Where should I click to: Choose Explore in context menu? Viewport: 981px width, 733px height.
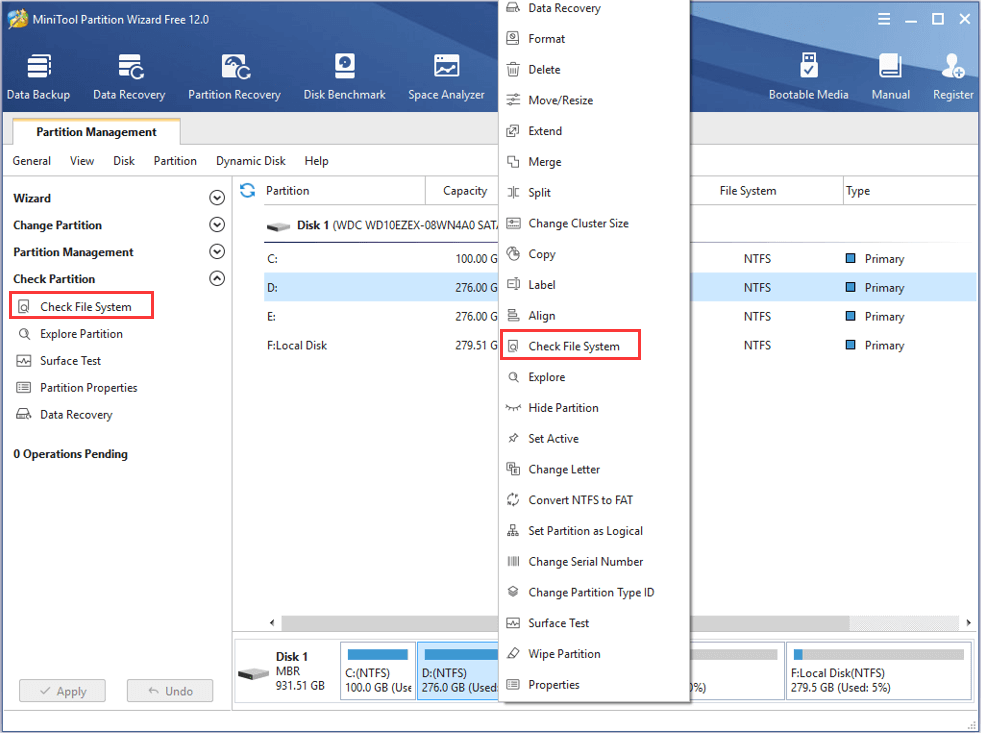click(594, 377)
